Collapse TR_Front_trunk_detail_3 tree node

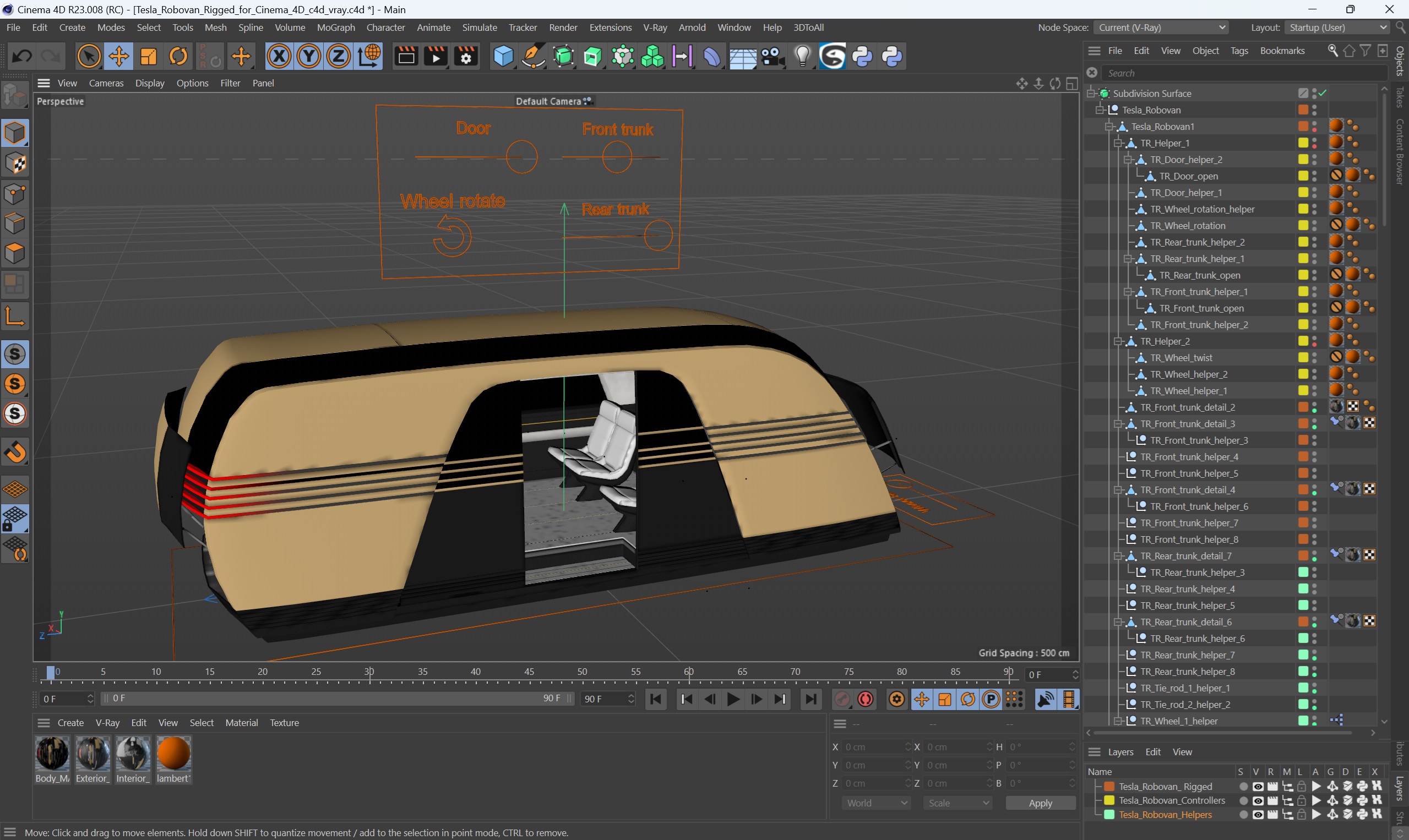click(1118, 424)
